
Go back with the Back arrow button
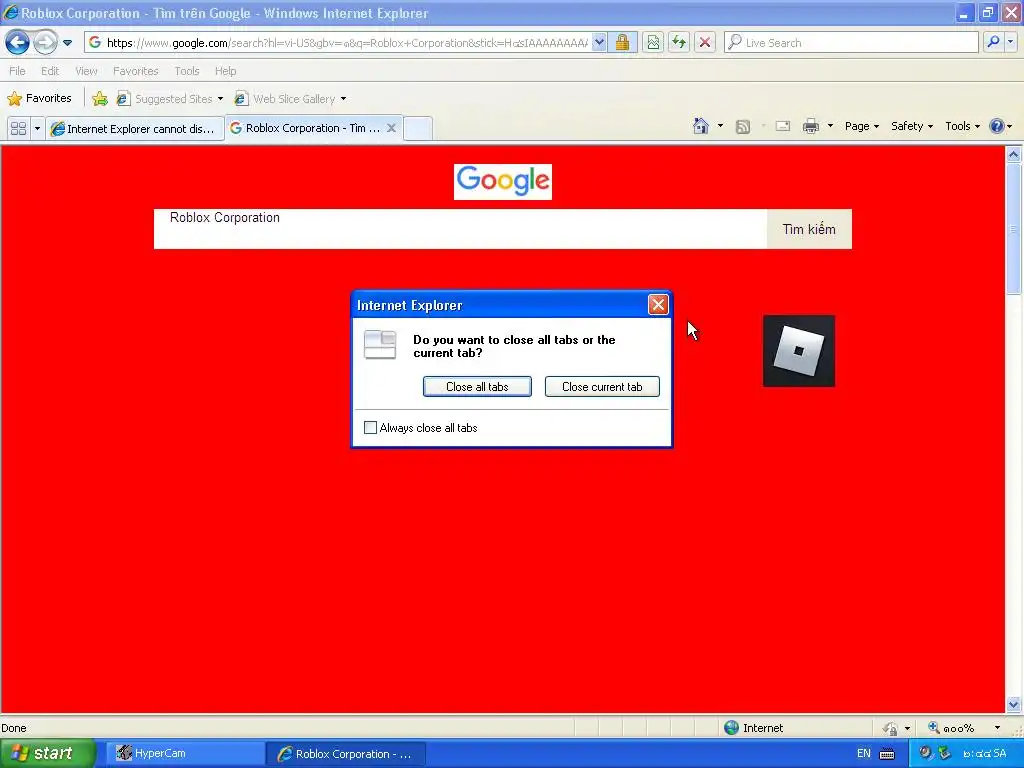[17, 43]
